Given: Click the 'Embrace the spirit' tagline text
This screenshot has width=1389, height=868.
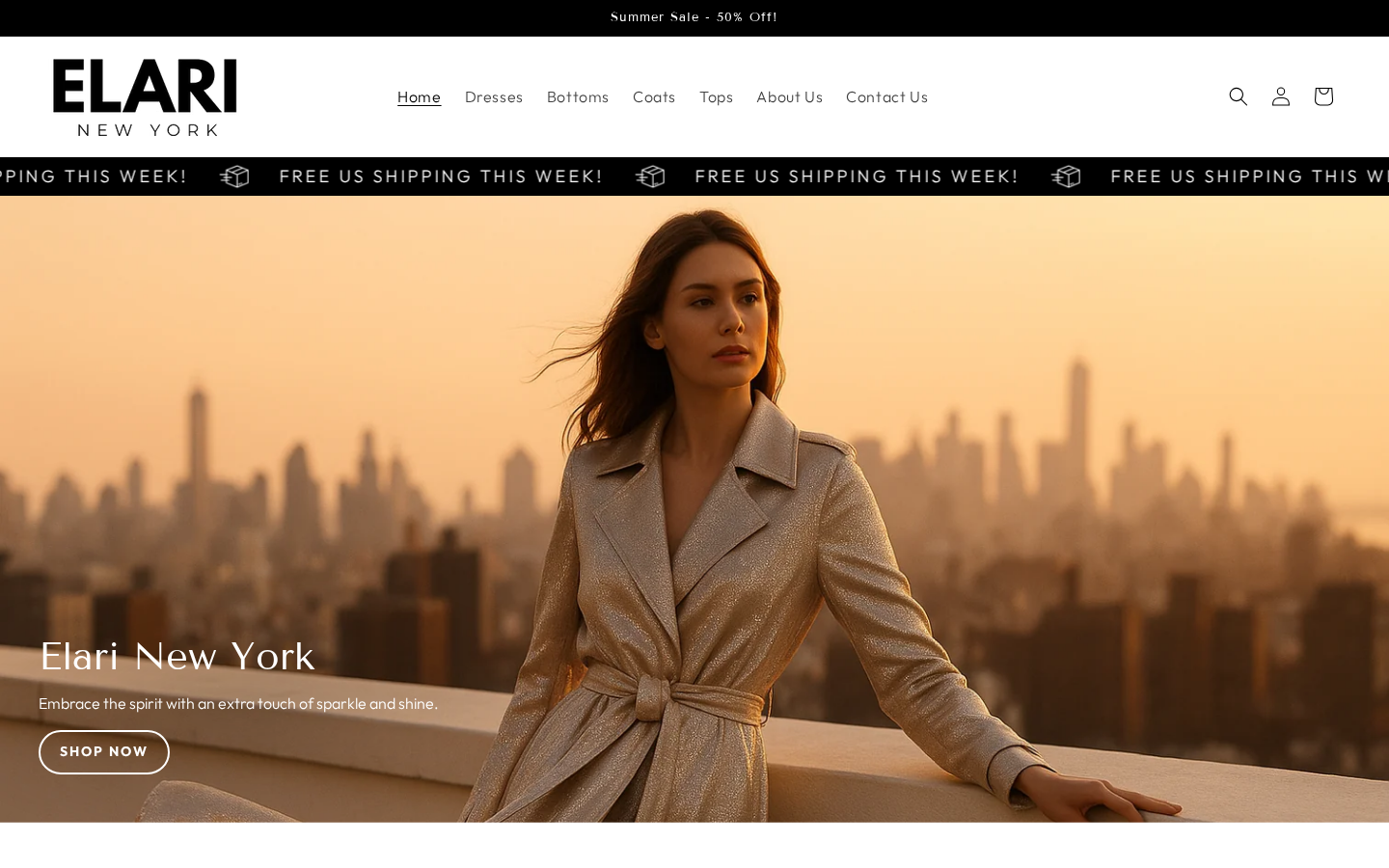Looking at the screenshot, I should point(238,704).
